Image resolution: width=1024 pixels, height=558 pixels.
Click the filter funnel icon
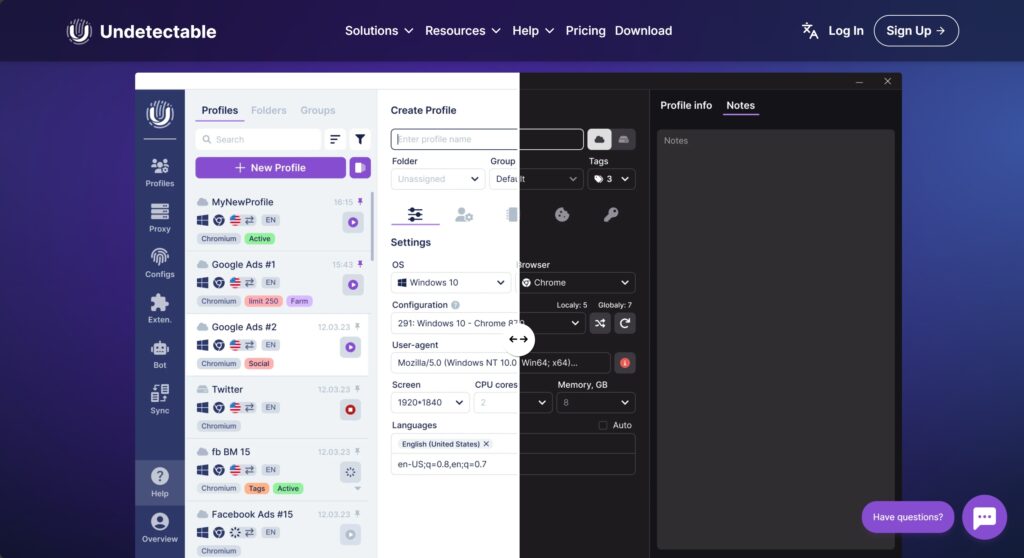tap(360, 139)
